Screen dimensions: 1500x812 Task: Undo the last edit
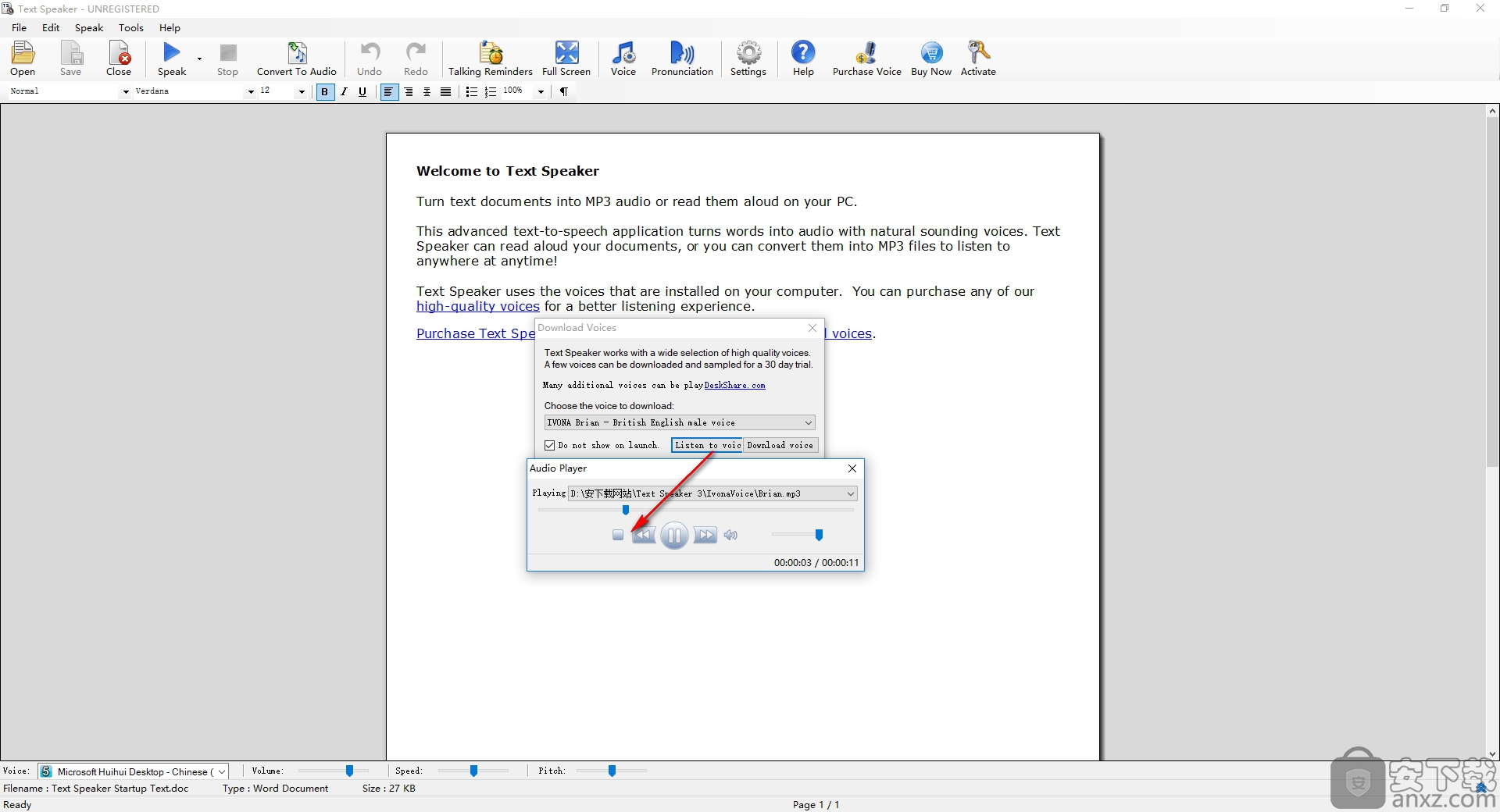point(370,59)
